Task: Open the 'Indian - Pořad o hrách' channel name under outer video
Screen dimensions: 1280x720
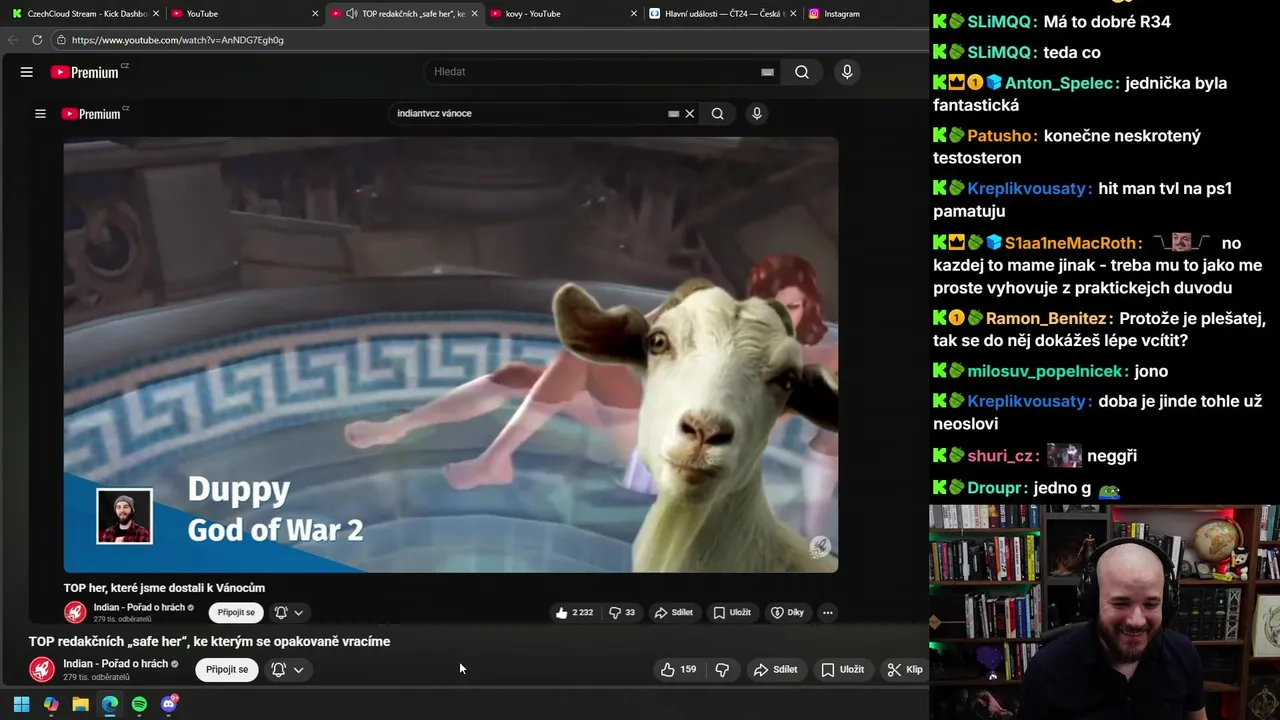Action: click(115, 664)
